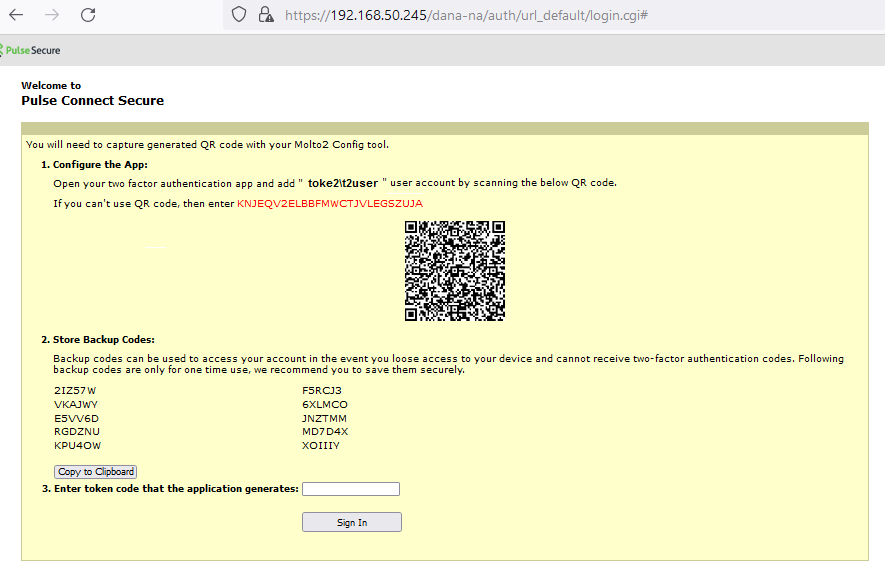Click the Pulse Connect Secure heading
Image resolution: width=885 pixels, height=571 pixels.
[x=93, y=100]
